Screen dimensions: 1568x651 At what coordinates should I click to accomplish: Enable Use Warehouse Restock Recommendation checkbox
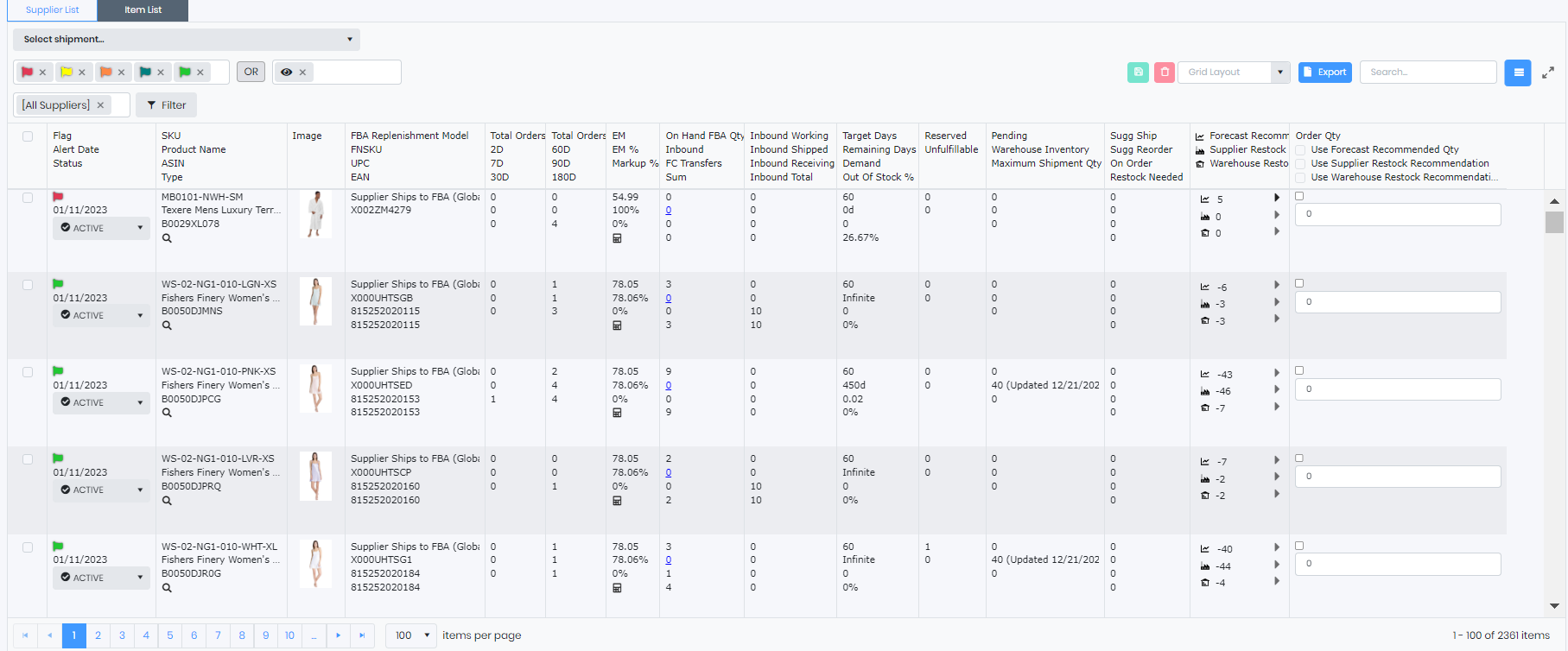1300,178
